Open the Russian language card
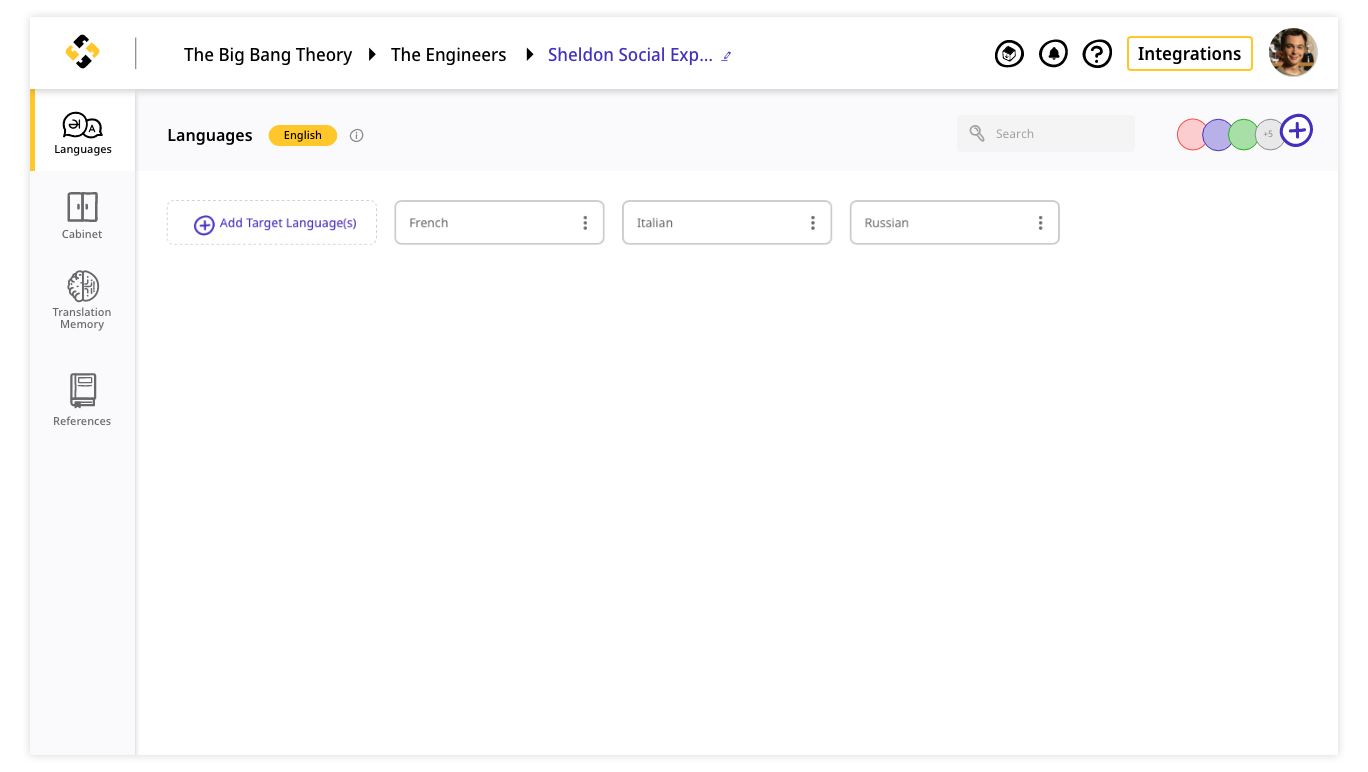 pos(954,223)
